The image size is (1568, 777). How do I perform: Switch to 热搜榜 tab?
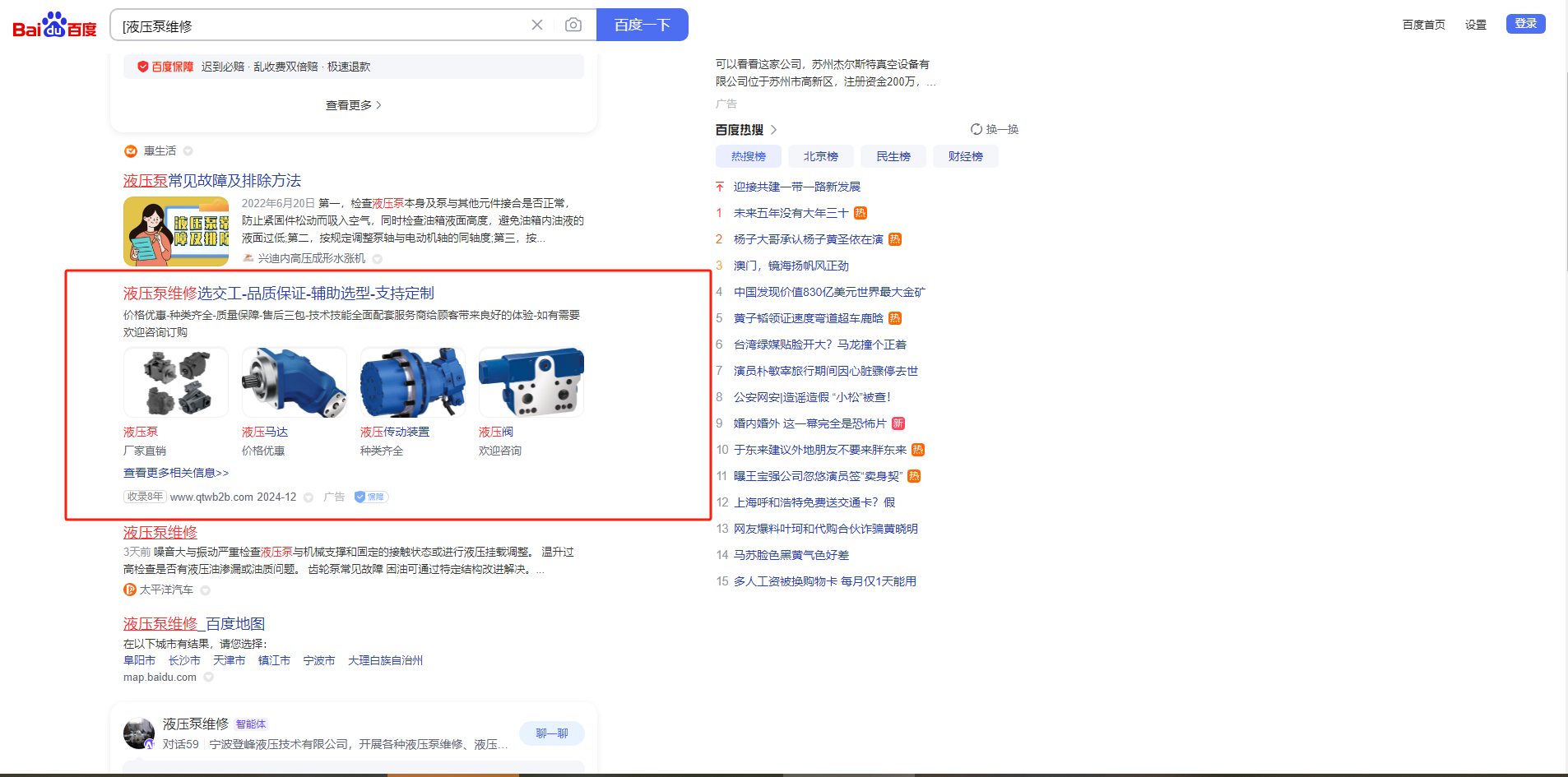[x=749, y=156]
